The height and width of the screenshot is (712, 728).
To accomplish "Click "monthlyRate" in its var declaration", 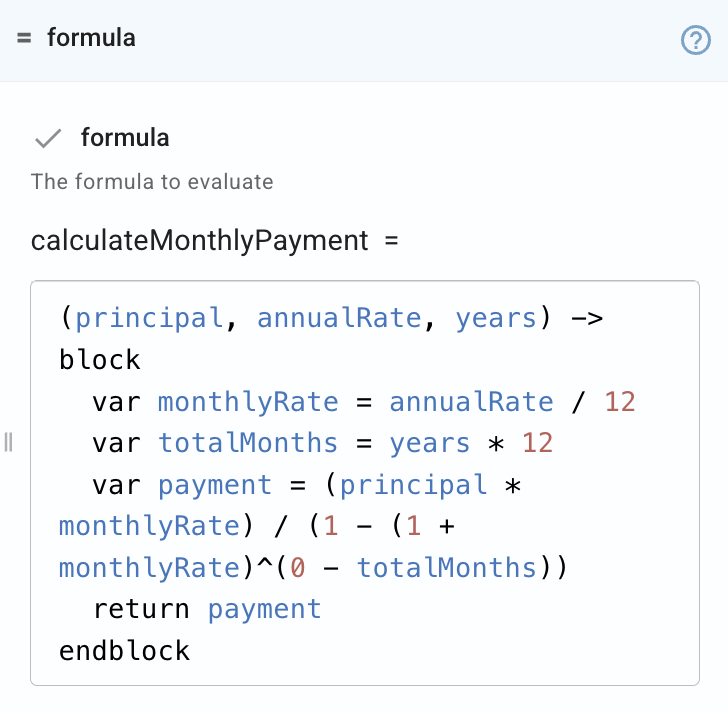I will tap(248, 402).
